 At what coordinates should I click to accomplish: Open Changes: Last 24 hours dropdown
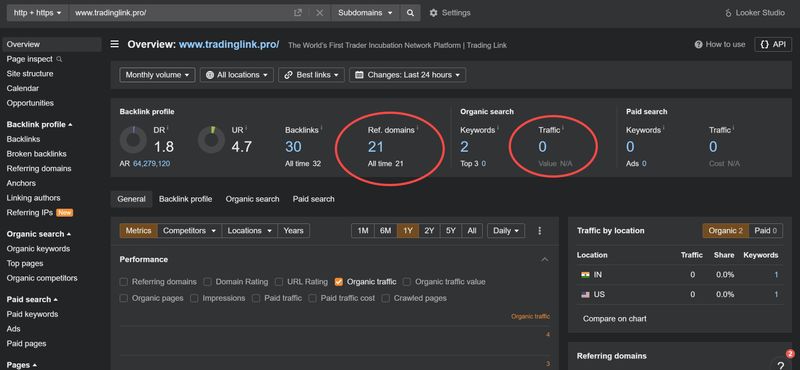(407, 75)
